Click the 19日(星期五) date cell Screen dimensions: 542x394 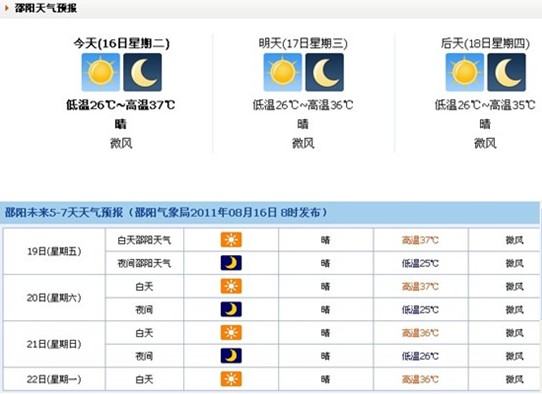click(x=54, y=251)
